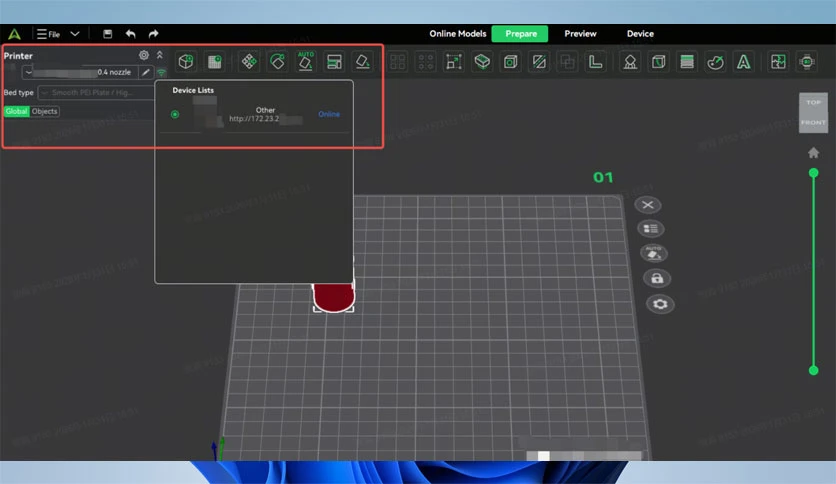Edit printer preset with pencil icon
The image size is (836, 484).
(x=146, y=72)
